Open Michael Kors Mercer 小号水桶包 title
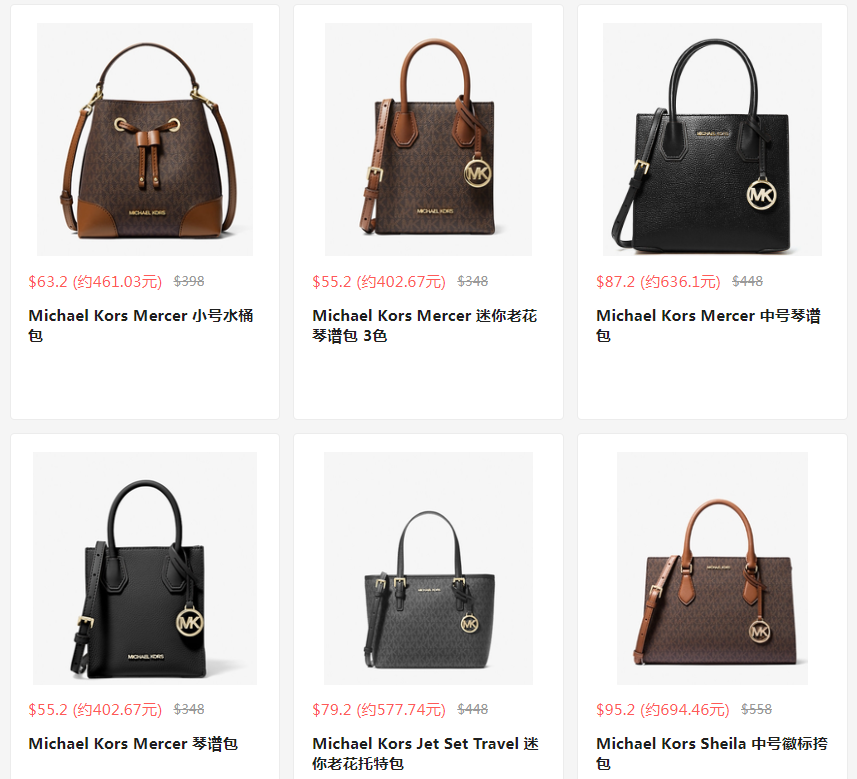This screenshot has width=857, height=779. [140, 325]
